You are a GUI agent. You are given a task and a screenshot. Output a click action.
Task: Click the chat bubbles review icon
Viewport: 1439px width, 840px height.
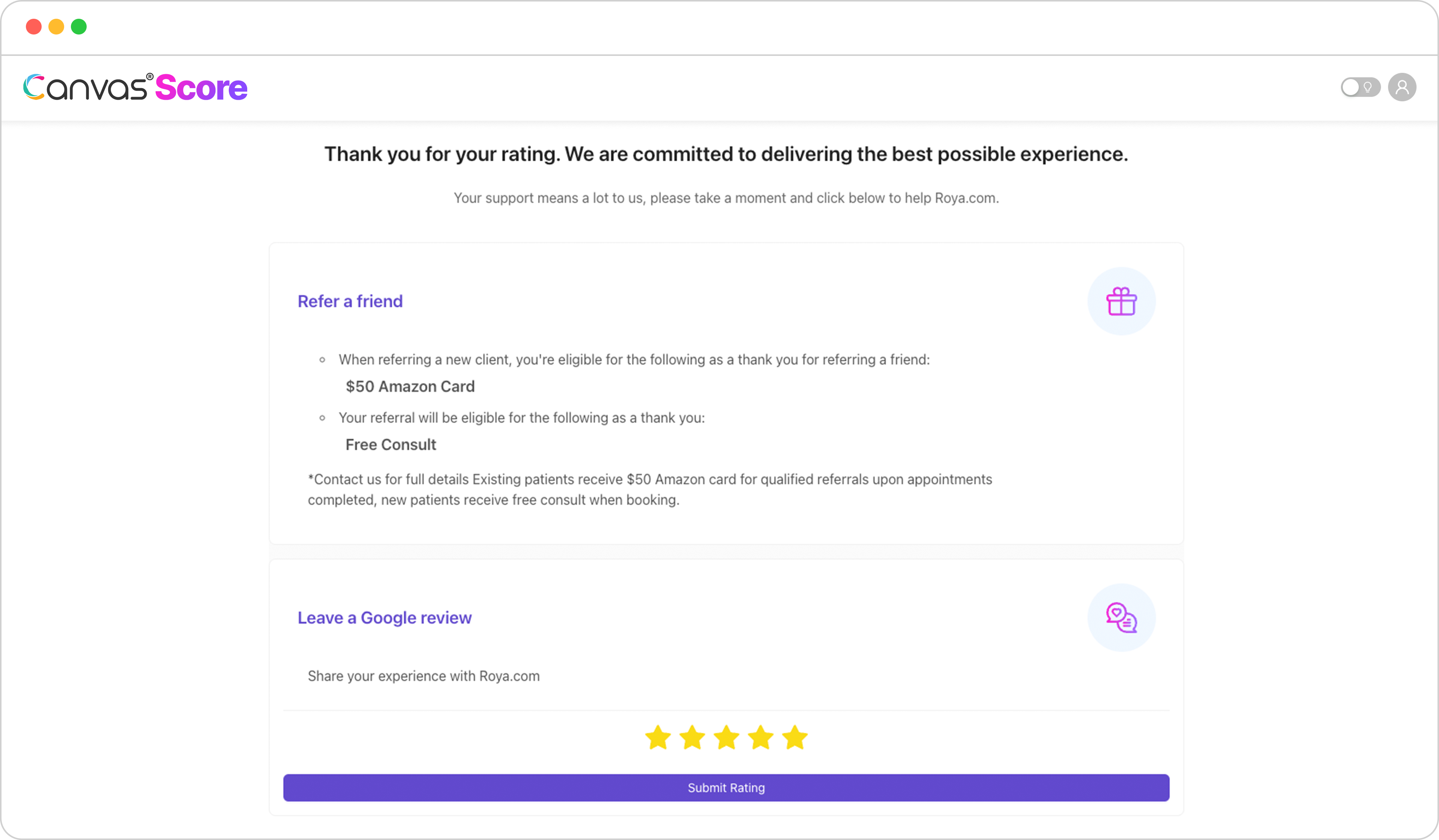point(1122,618)
